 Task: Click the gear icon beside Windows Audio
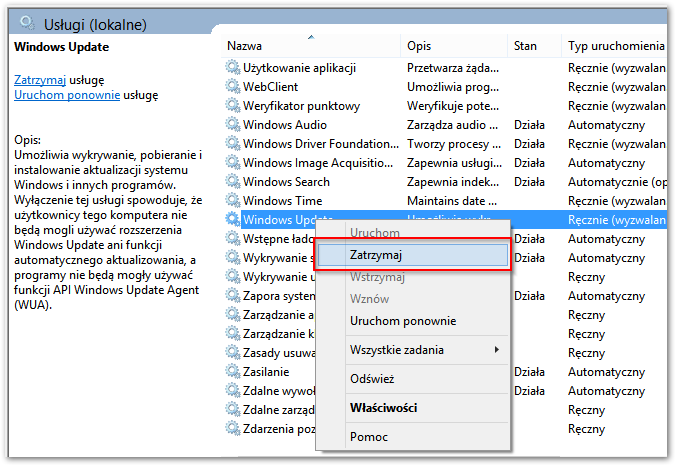[x=233, y=124]
